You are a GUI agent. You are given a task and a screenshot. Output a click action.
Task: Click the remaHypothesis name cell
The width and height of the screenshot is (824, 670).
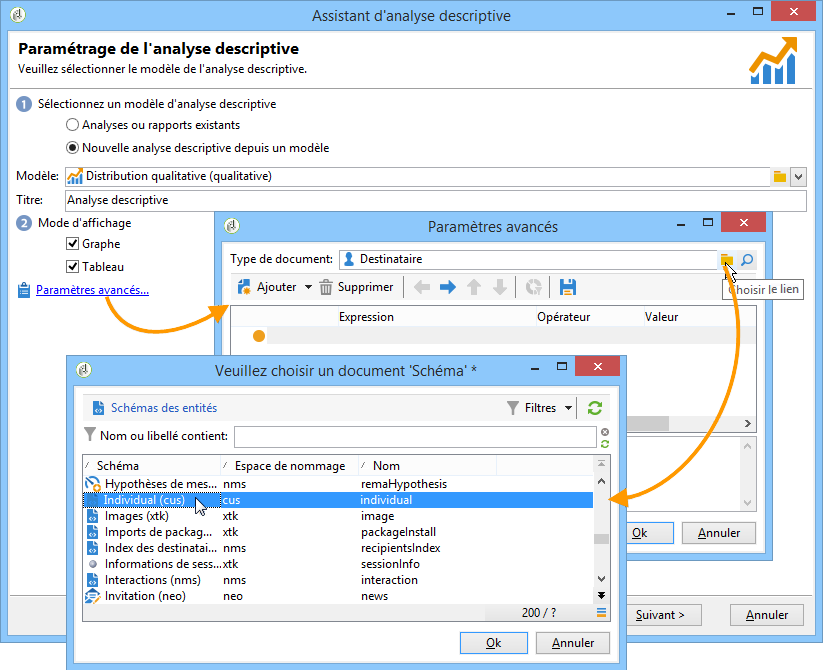coord(404,484)
